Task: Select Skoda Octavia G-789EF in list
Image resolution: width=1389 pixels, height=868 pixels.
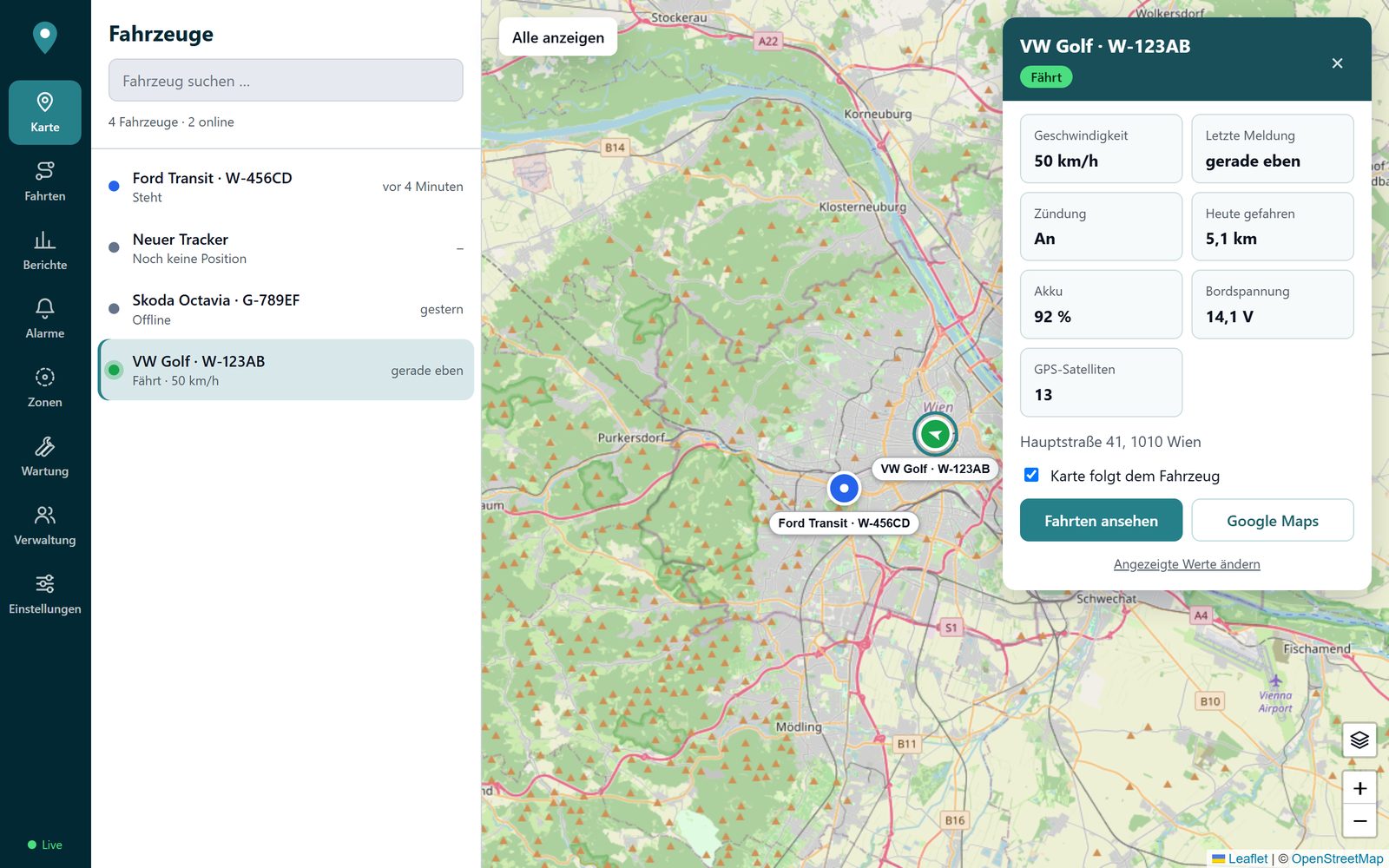Action: click(286, 309)
